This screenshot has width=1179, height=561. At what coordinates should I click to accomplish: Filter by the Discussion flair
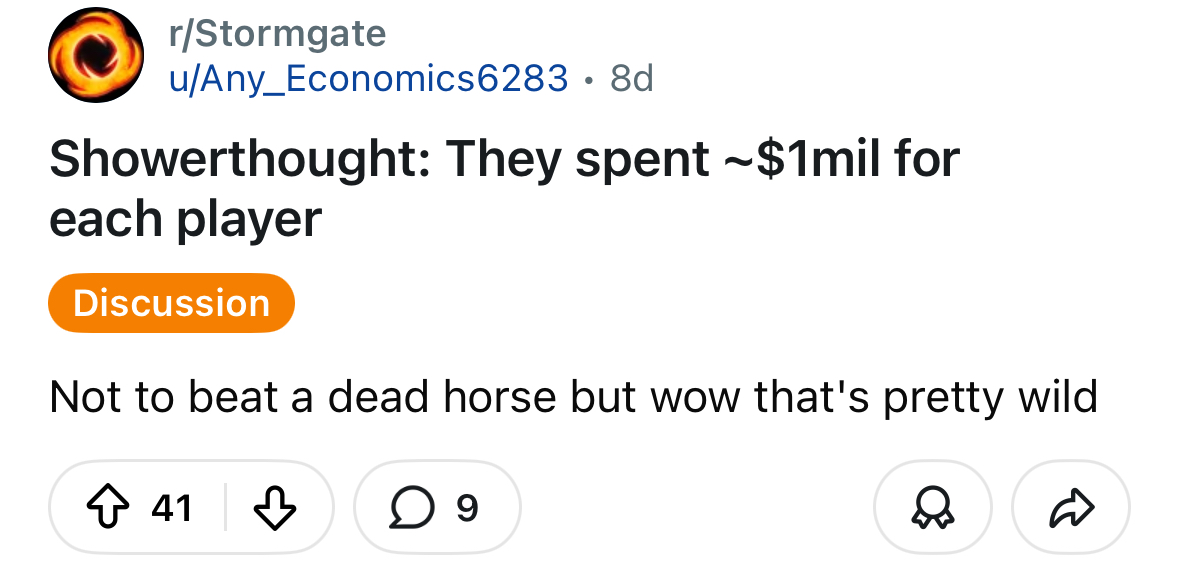pos(171,303)
